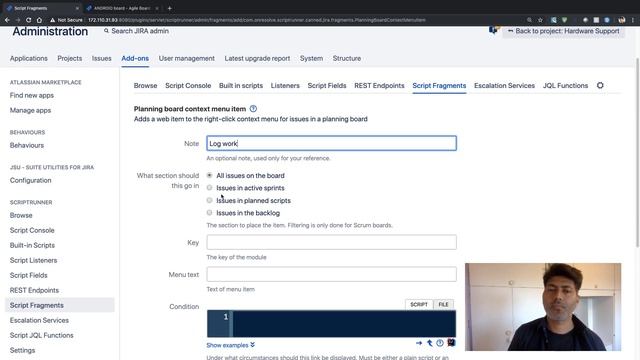Open the System admin tab
Image resolution: width=640 pixels, height=360 pixels.
(x=311, y=58)
